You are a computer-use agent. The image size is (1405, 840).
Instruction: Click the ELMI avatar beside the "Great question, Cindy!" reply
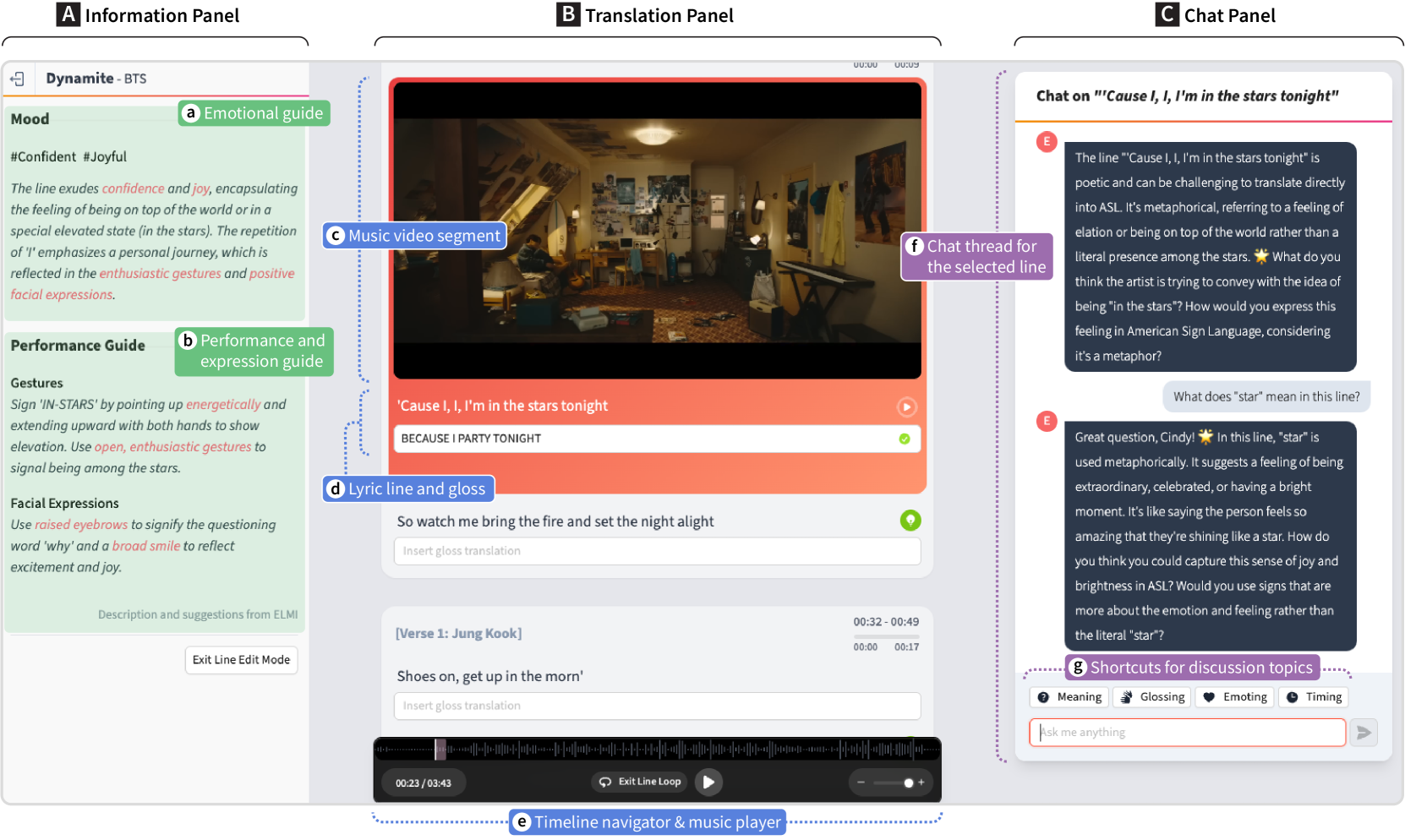coord(1047,421)
